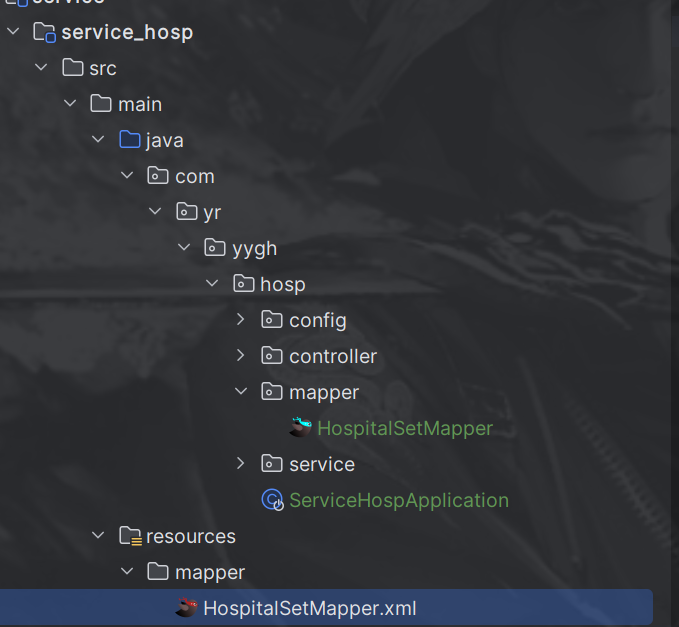The height and width of the screenshot is (627, 679).
Task: Select the yygh package label
Action: [x=255, y=249]
